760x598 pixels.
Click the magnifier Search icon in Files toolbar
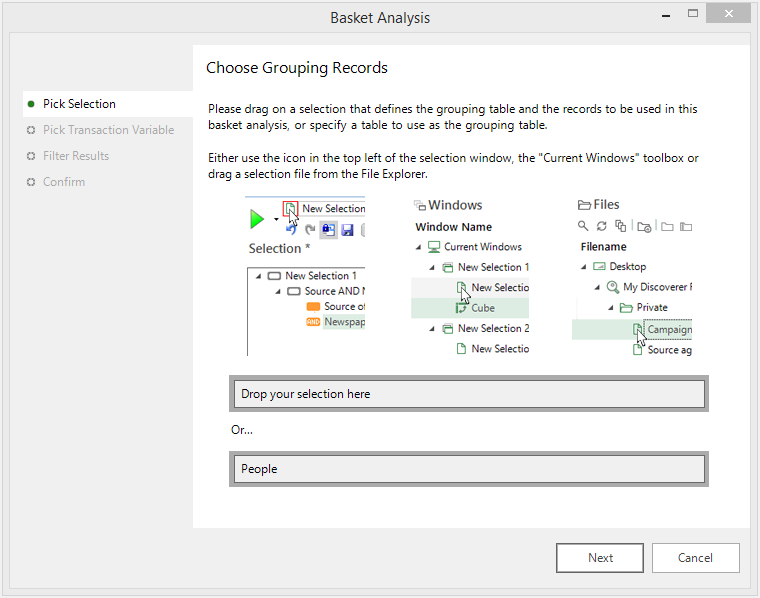point(583,226)
